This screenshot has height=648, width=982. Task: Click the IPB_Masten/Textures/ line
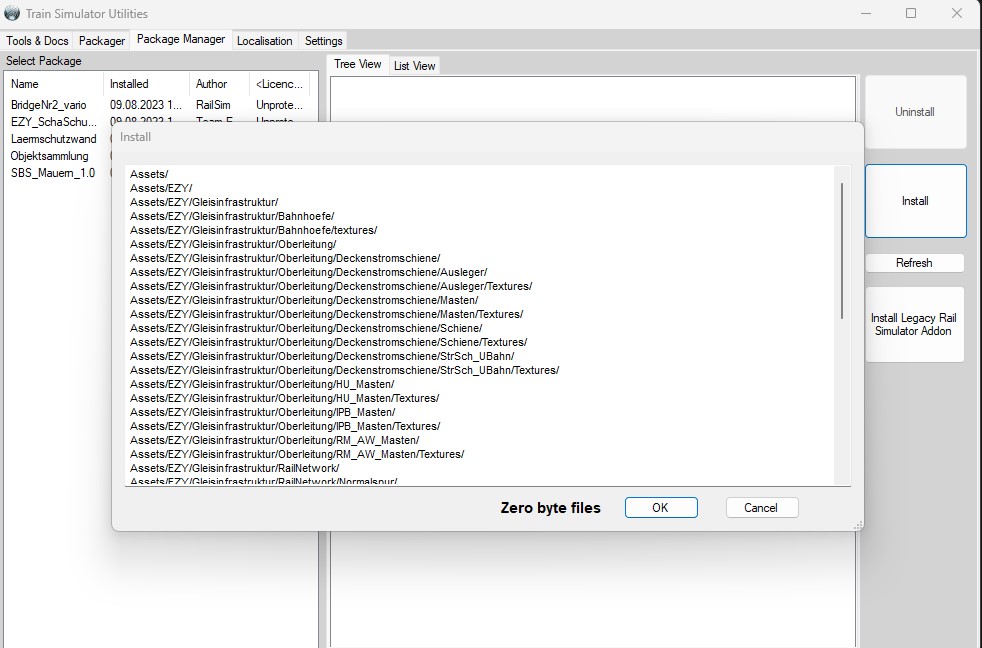285,426
